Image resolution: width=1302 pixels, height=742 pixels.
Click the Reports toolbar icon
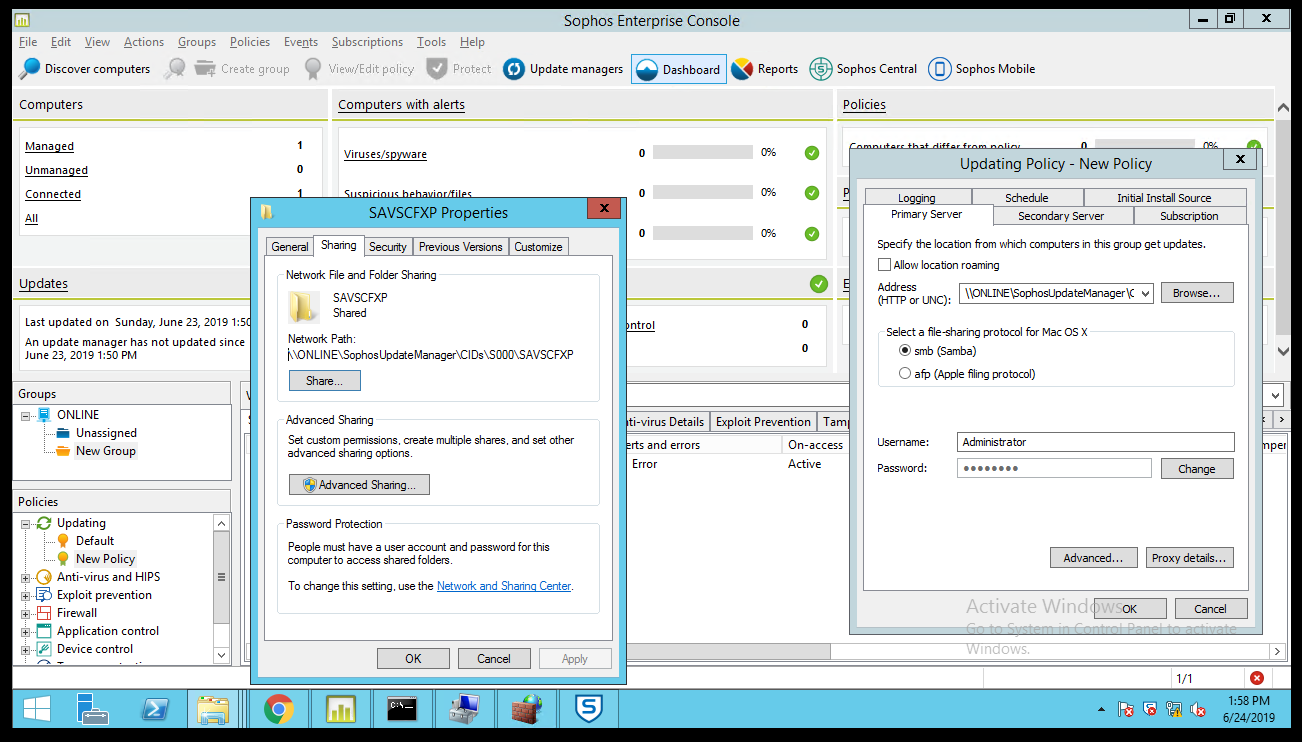tap(742, 69)
